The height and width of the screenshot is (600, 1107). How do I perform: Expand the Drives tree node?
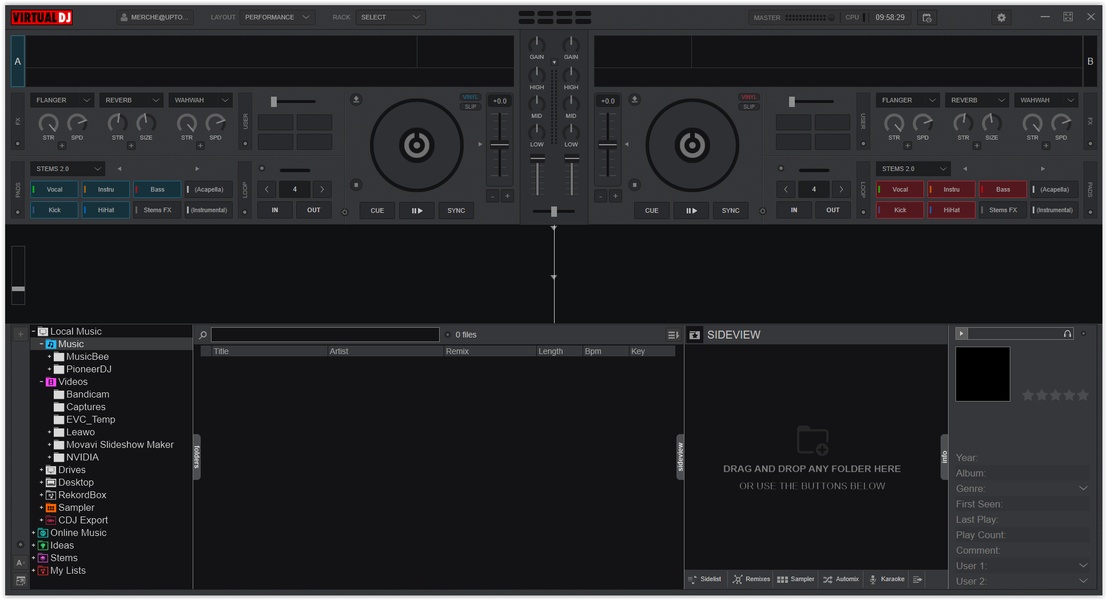pos(42,470)
